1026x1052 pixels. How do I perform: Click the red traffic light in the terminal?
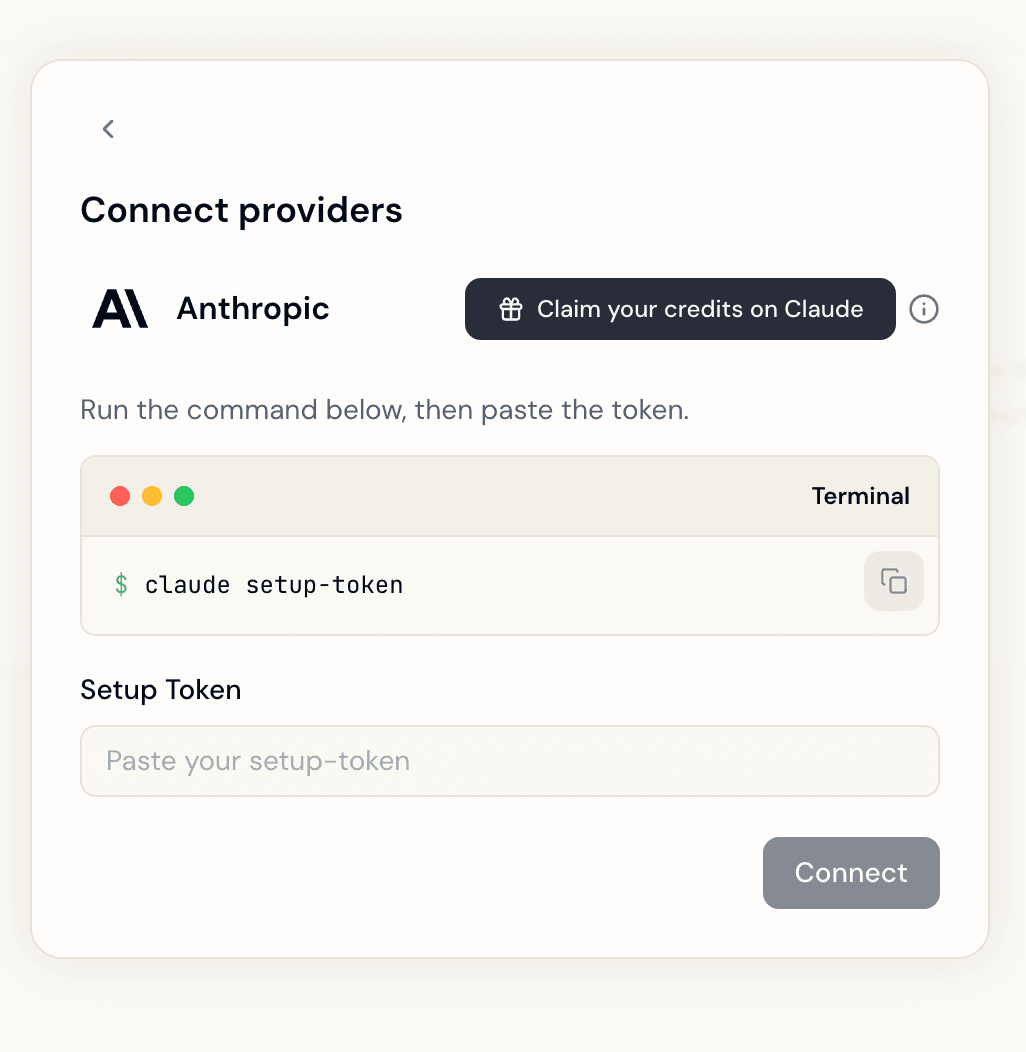(x=120, y=495)
